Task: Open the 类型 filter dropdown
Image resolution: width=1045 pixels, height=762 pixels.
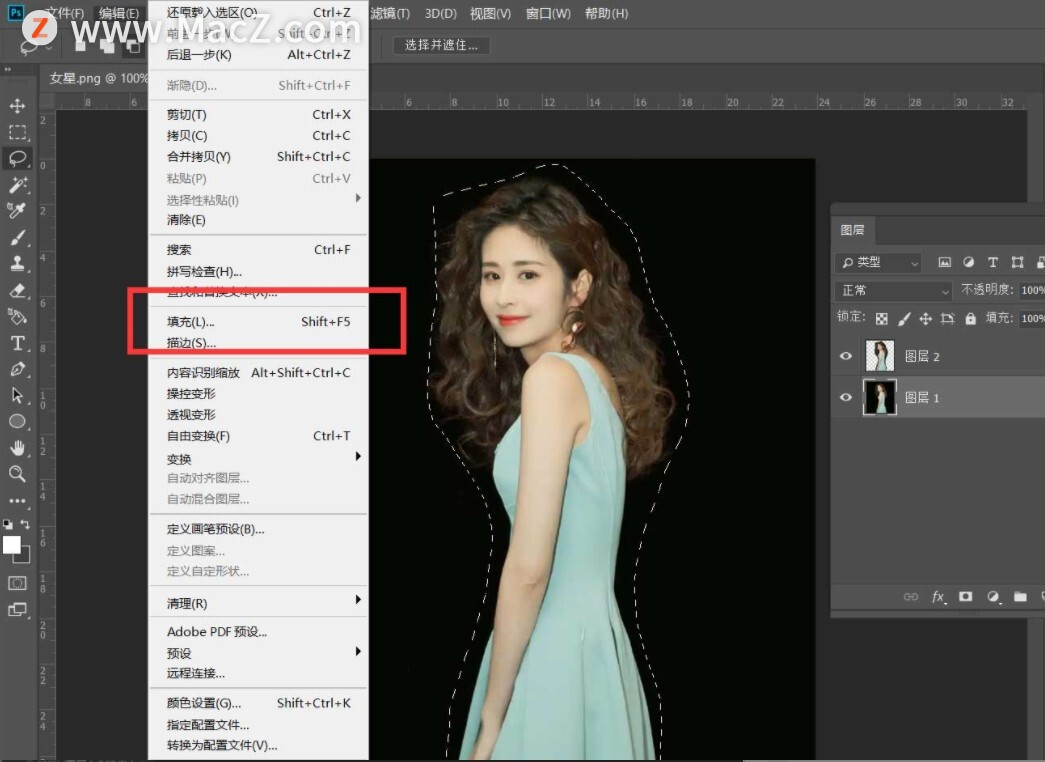Action: pyautogui.click(x=878, y=263)
